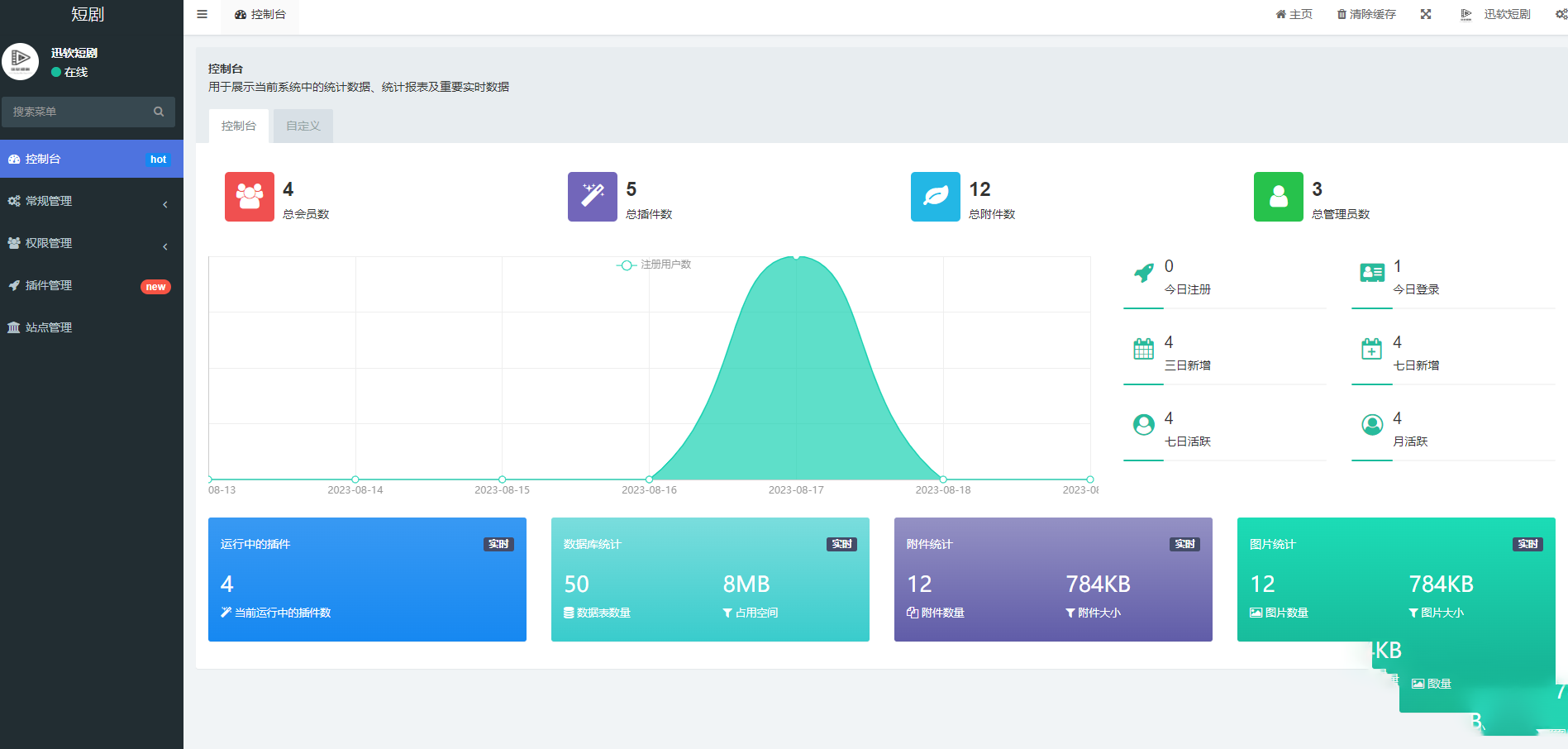Click the rocket icon for today's registrations
1568x749 pixels.
(1143, 273)
